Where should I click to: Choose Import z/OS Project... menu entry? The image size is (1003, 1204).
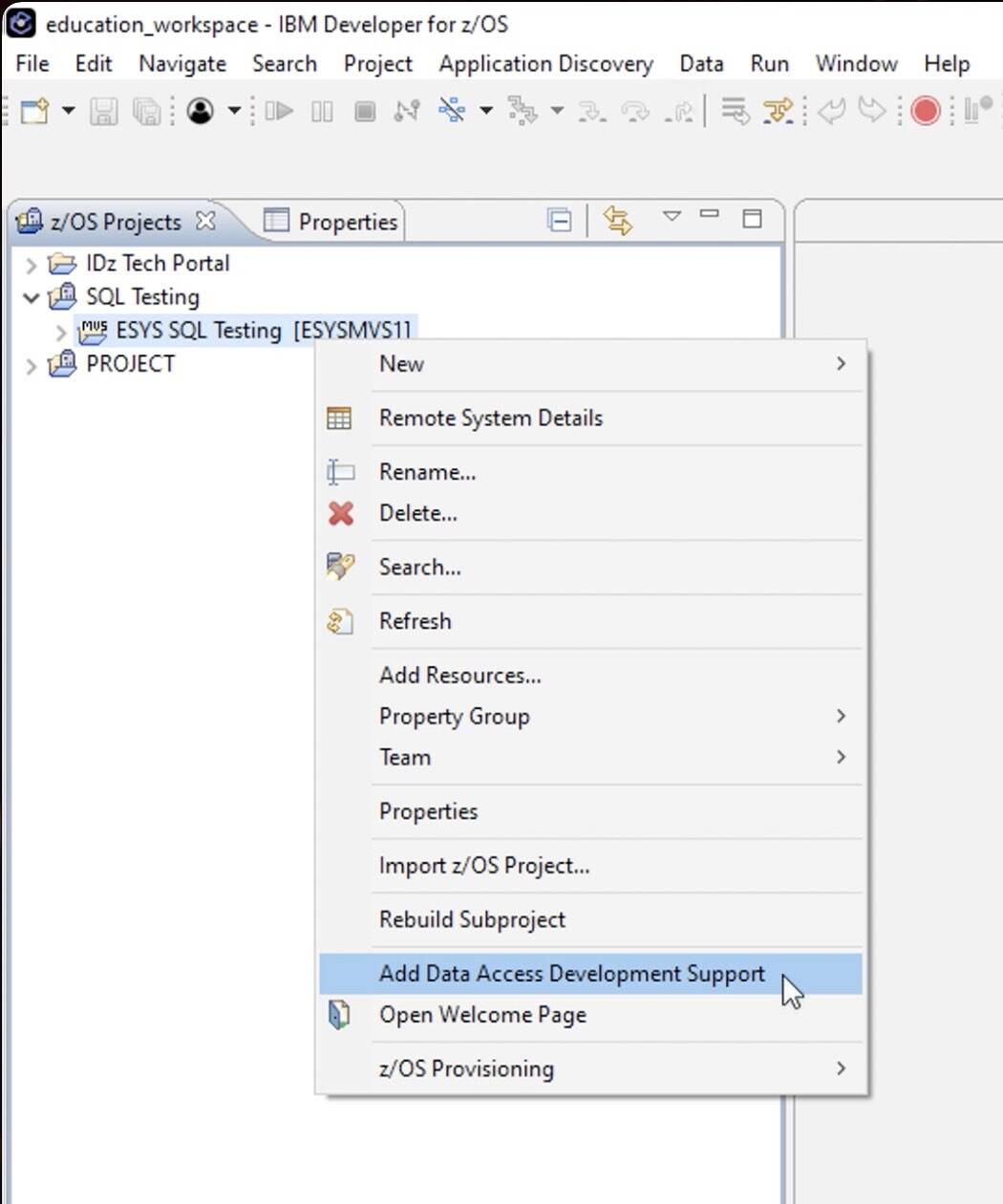pos(591,866)
